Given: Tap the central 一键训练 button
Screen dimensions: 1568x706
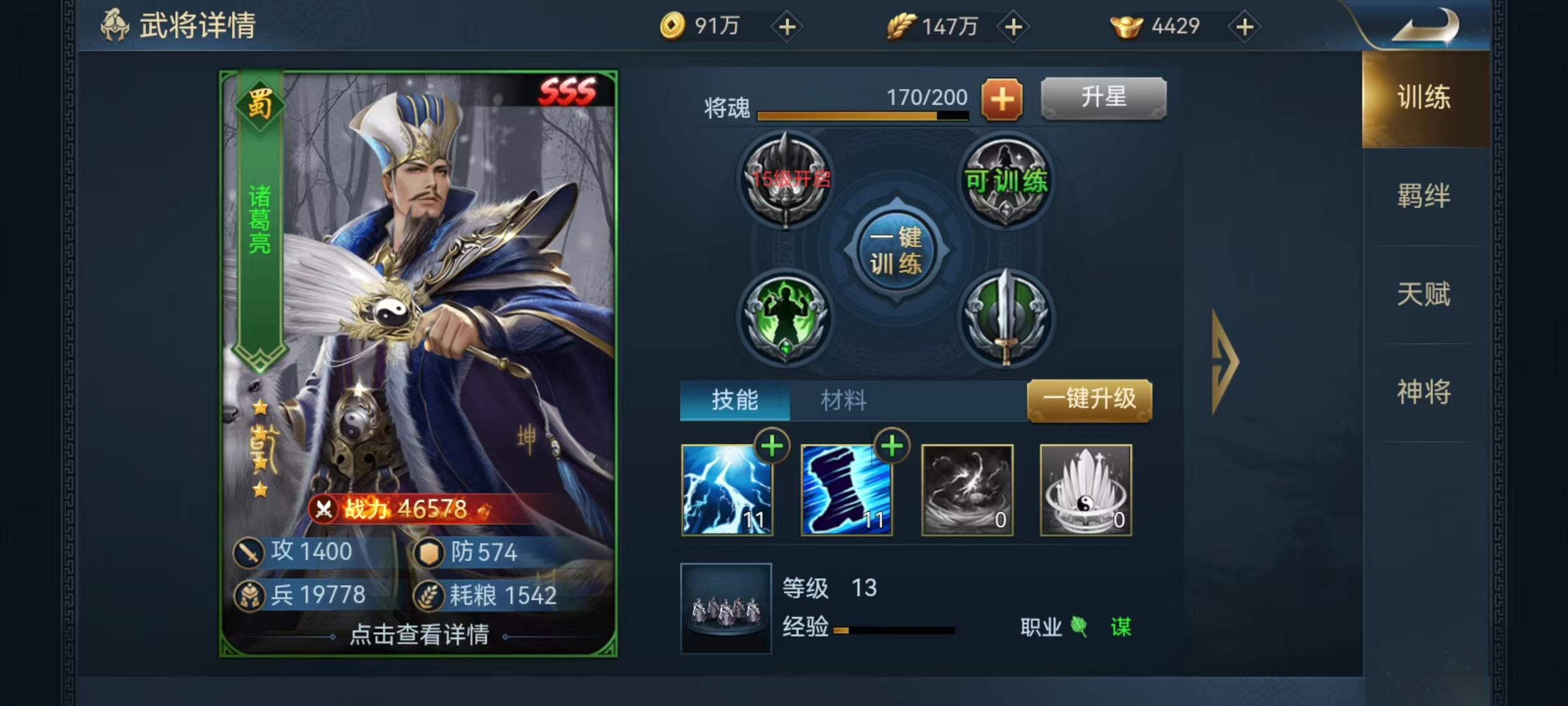Looking at the screenshot, I should (896, 250).
